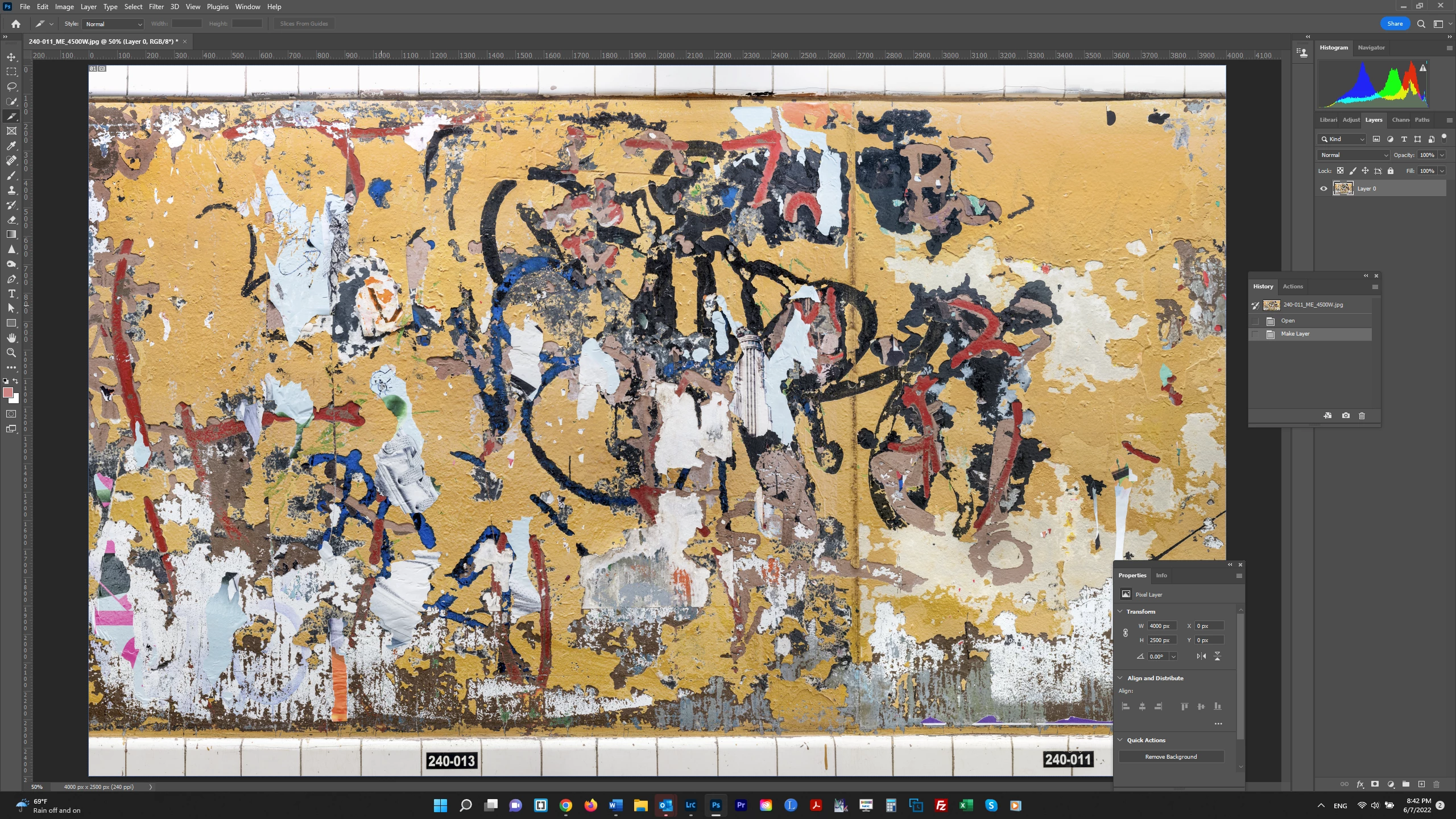Image resolution: width=1456 pixels, height=819 pixels.
Task: Open layer blend mode Normal dropdown
Action: pos(1353,155)
